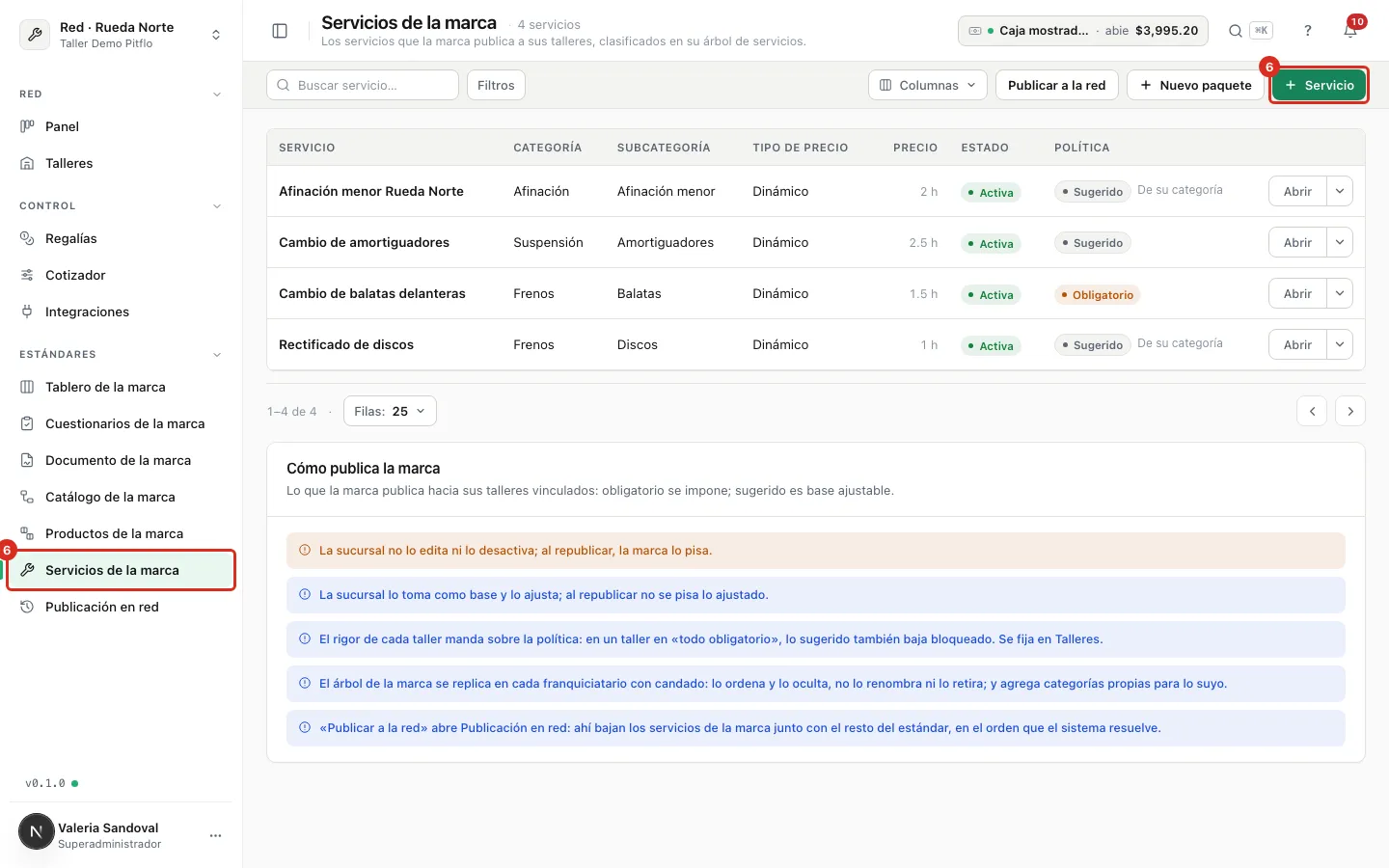The width and height of the screenshot is (1389, 868).
Task: Open Talleres section
Action: tap(122, 163)
